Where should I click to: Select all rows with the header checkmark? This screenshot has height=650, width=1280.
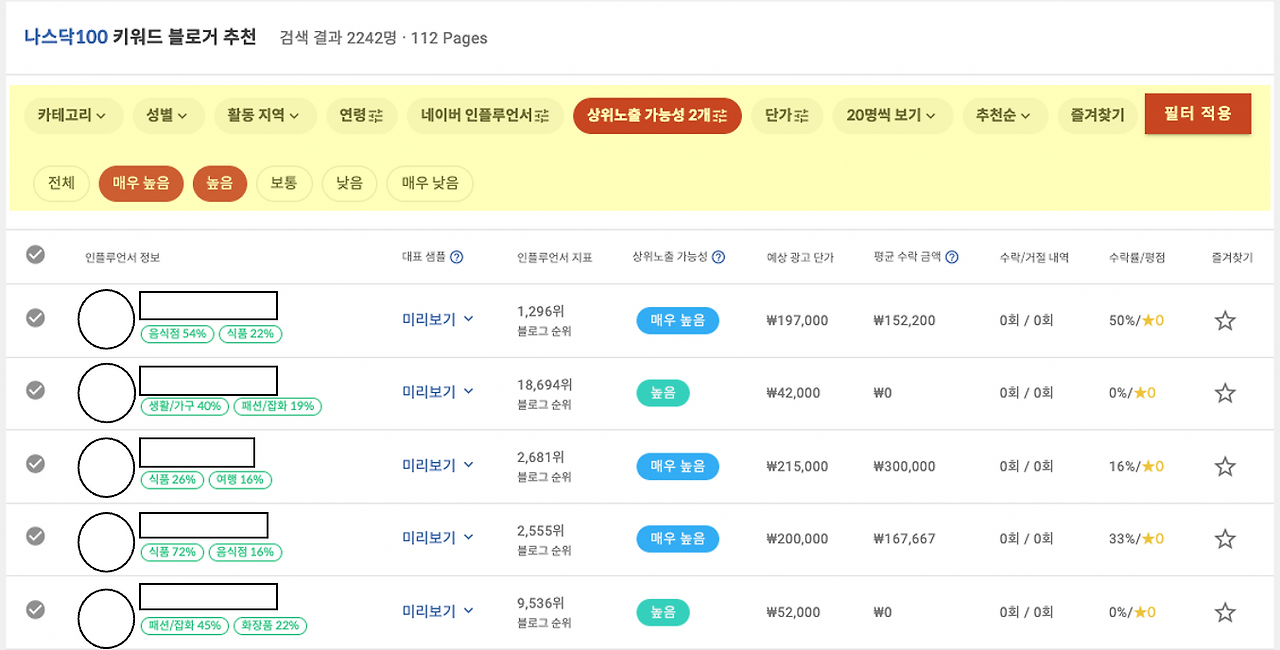click(x=35, y=255)
